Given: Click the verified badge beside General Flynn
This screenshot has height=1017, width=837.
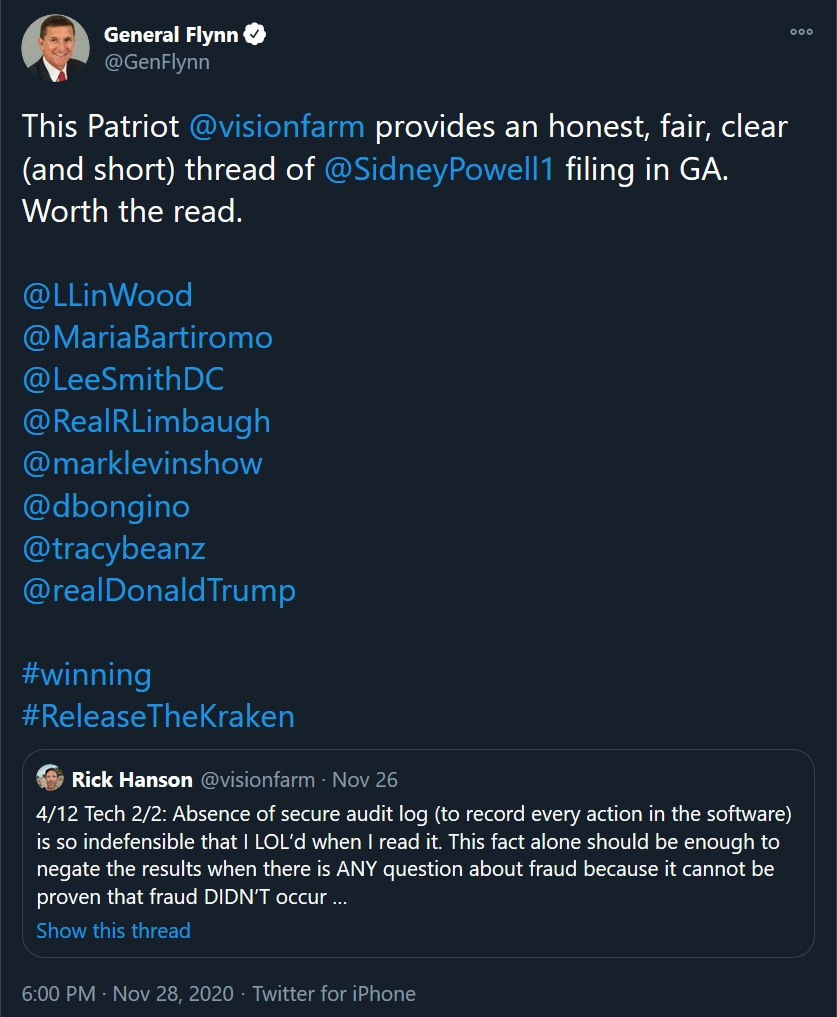Looking at the screenshot, I should pos(256,35).
